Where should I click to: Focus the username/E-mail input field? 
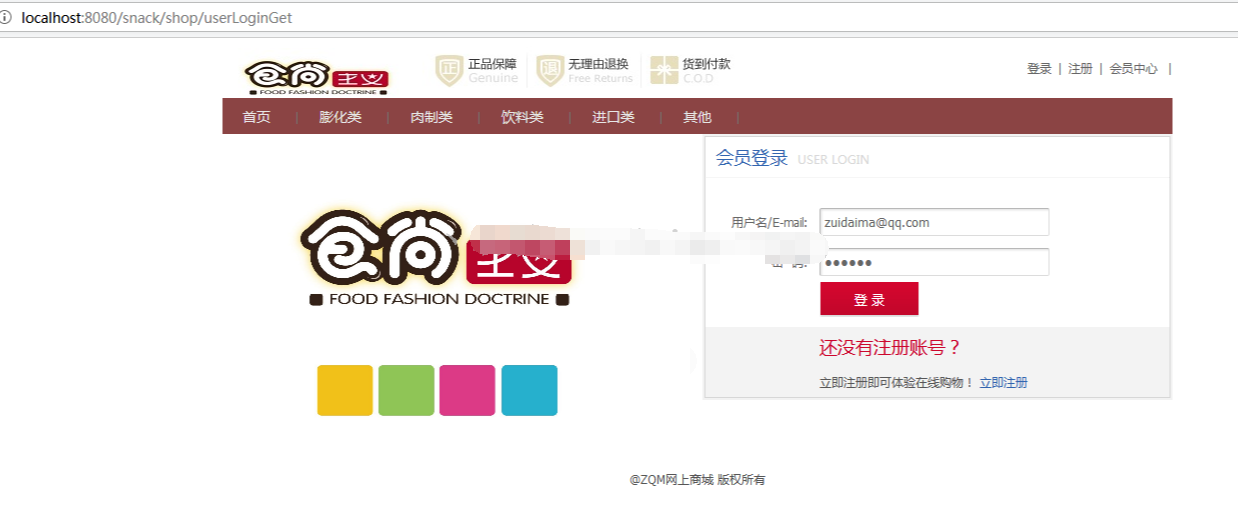(934, 222)
